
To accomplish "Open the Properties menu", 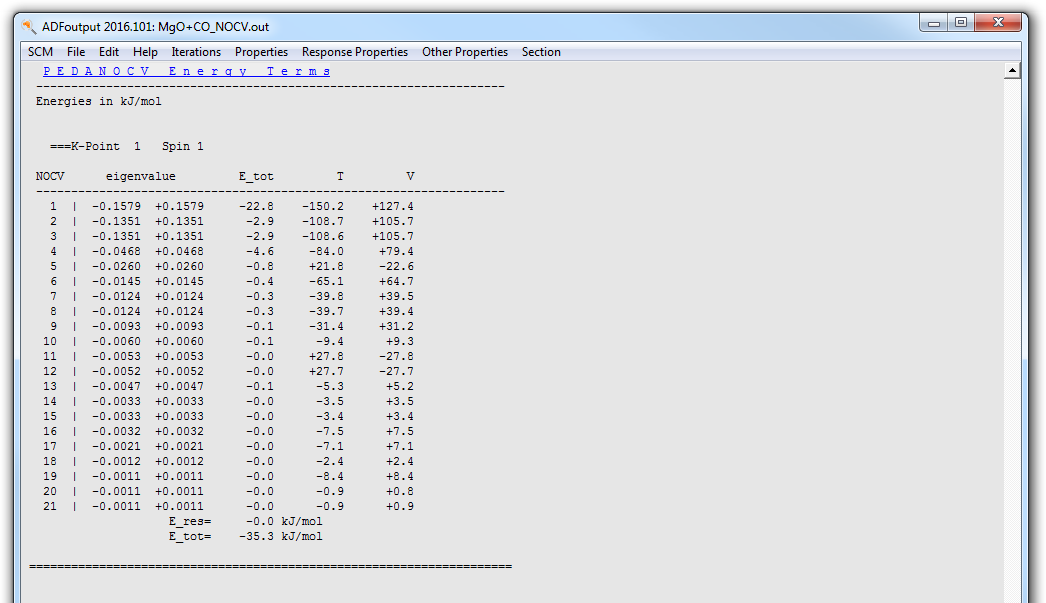I will point(261,52).
